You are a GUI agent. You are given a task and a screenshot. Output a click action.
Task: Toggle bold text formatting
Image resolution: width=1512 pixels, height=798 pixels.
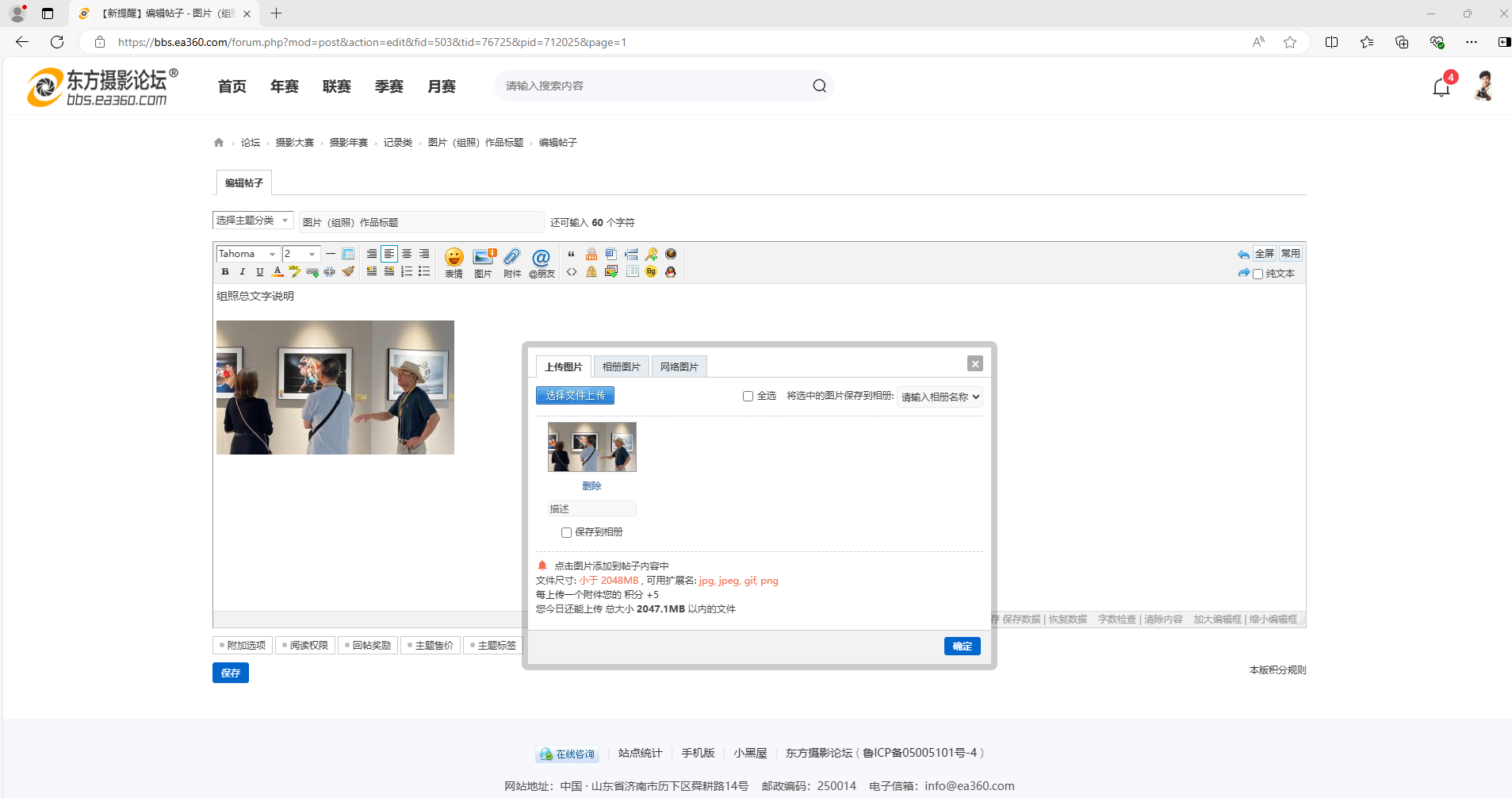[225, 272]
